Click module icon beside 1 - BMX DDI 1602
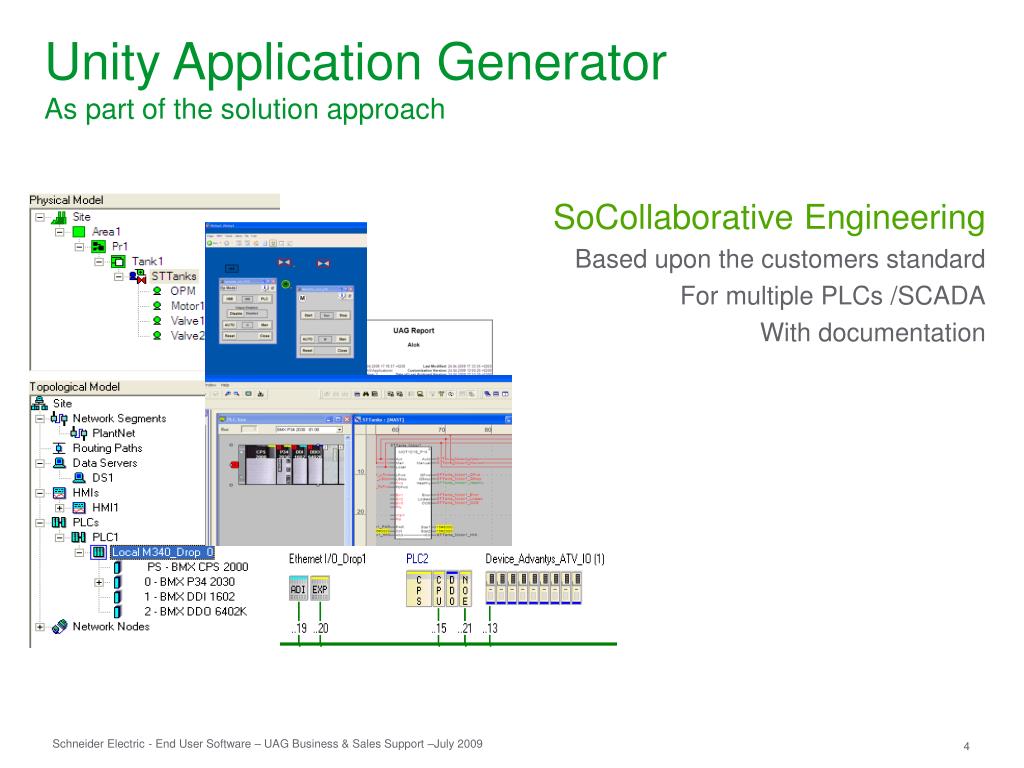Image resolution: width=1024 pixels, height=768 pixels. click(118, 597)
